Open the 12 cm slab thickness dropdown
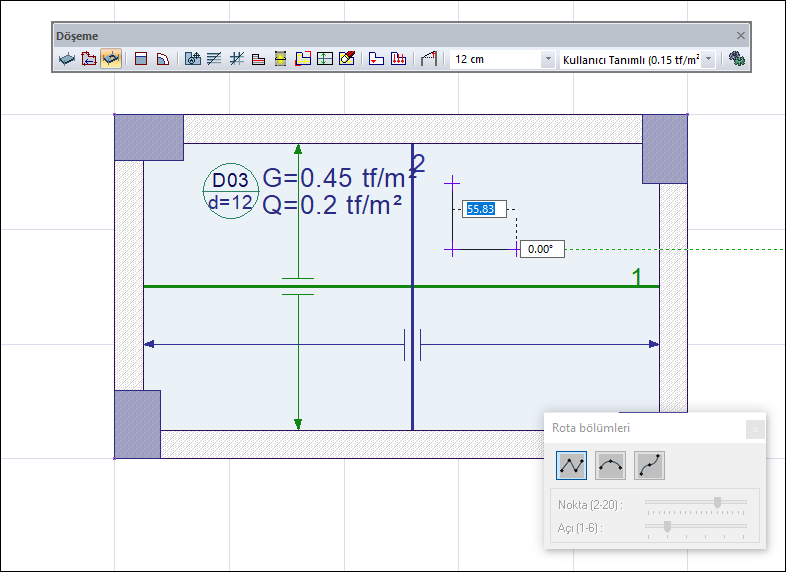 point(547,59)
